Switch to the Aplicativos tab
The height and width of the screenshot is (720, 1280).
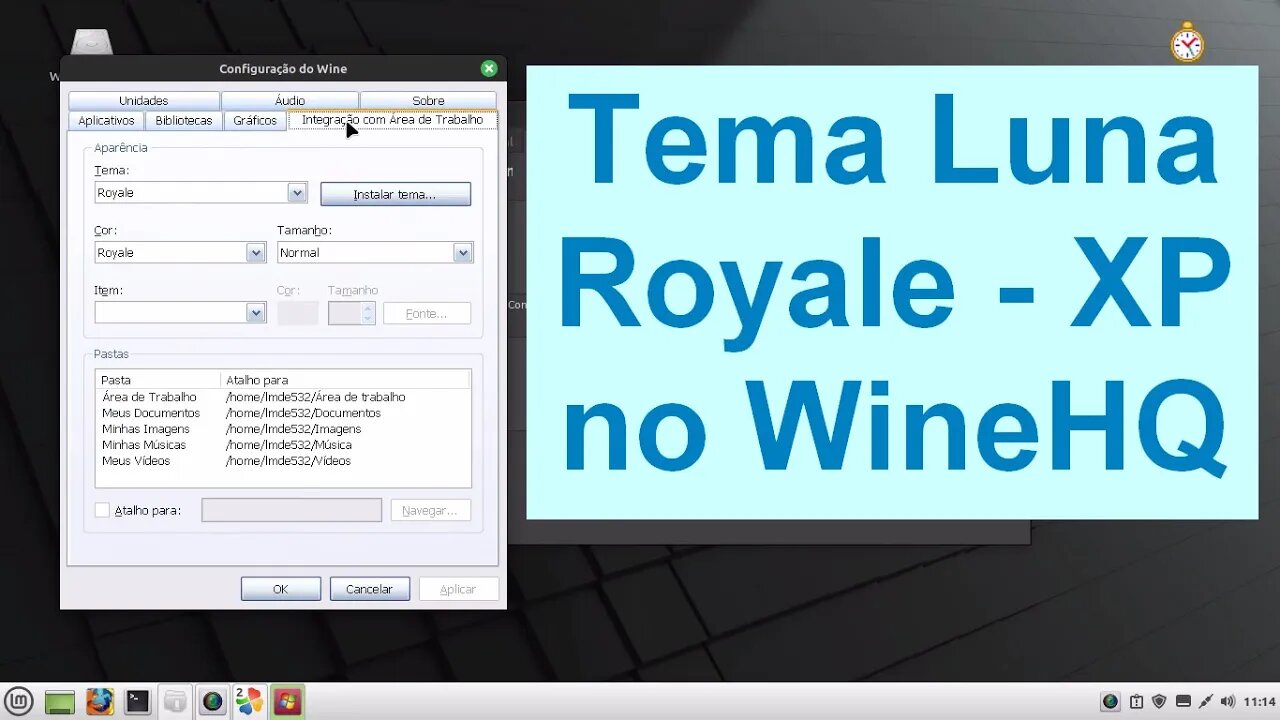click(106, 120)
